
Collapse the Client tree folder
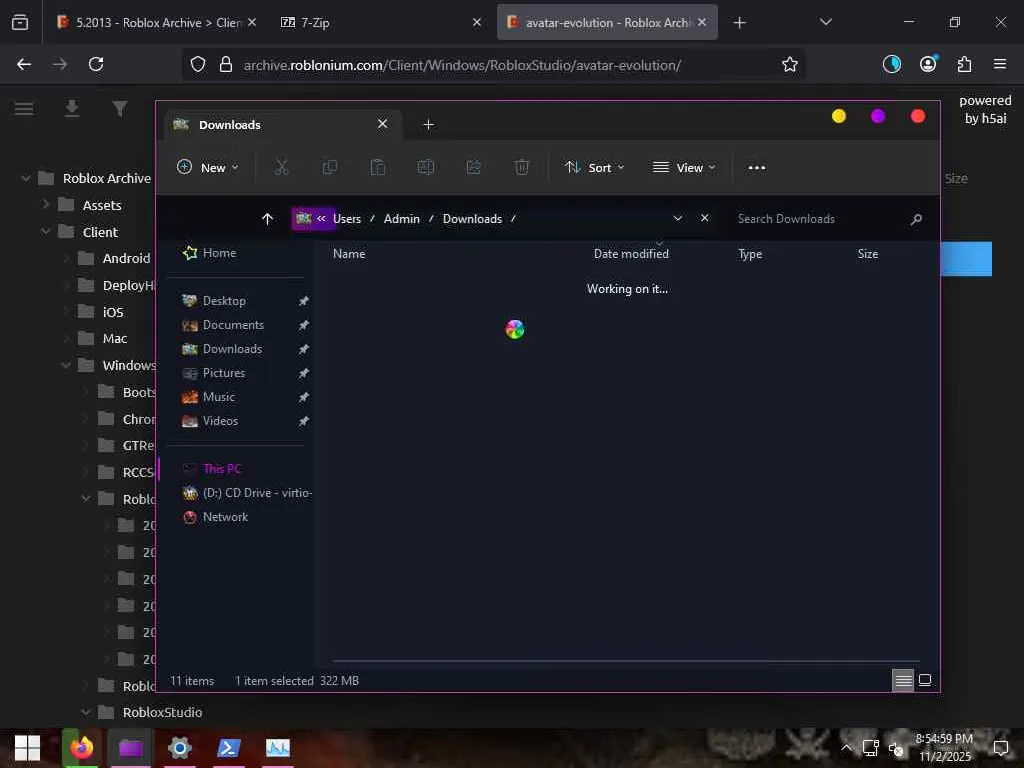pyautogui.click(x=46, y=231)
